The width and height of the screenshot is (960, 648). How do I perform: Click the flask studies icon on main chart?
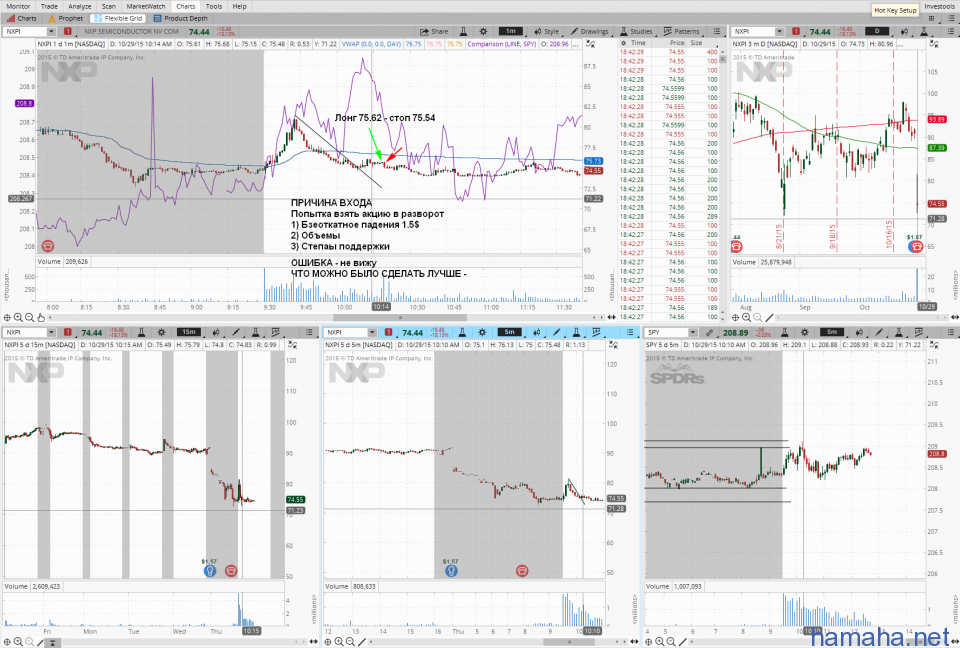coord(464,31)
